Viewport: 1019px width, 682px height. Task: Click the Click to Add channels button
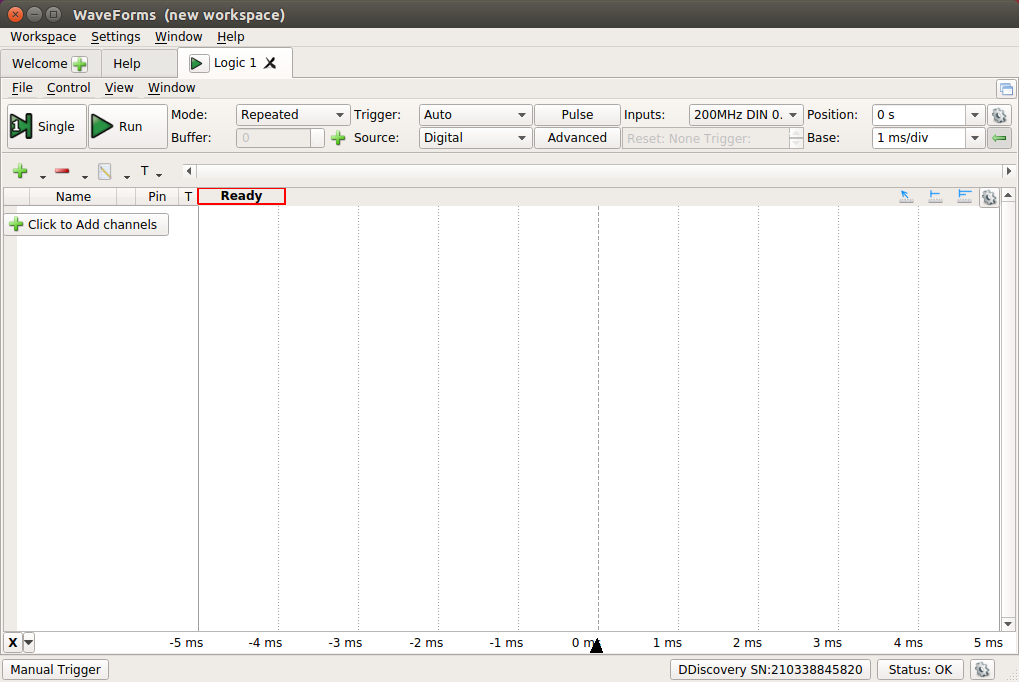click(x=86, y=224)
